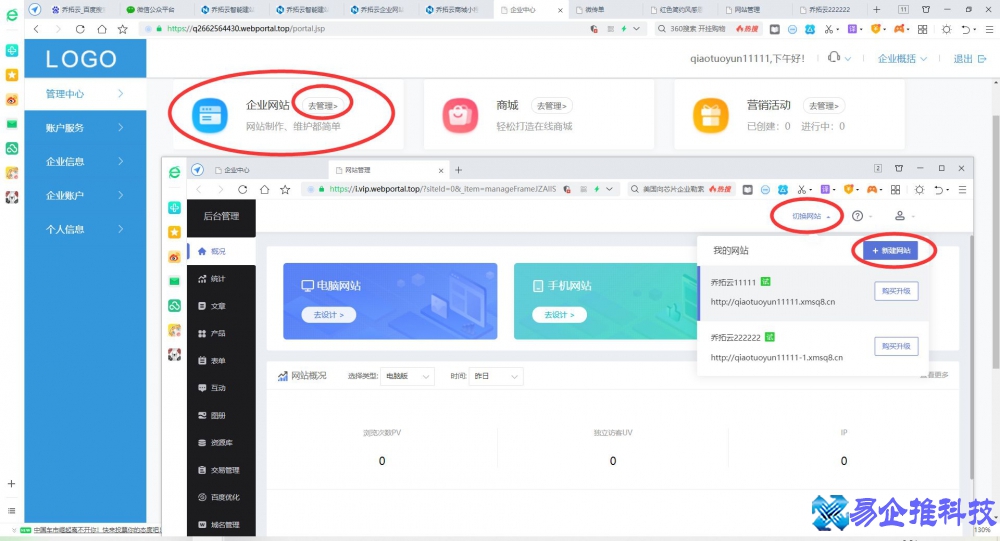This screenshot has width=1000, height=541.
Task: Click the 企业网站 blue icon
Action: click(210, 115)
